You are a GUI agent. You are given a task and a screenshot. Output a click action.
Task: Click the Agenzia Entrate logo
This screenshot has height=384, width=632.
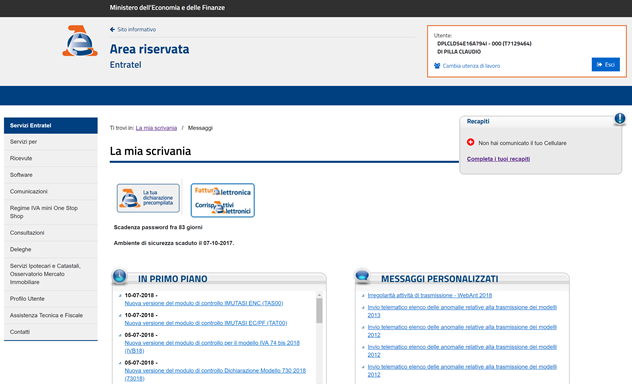coord(80,41)
